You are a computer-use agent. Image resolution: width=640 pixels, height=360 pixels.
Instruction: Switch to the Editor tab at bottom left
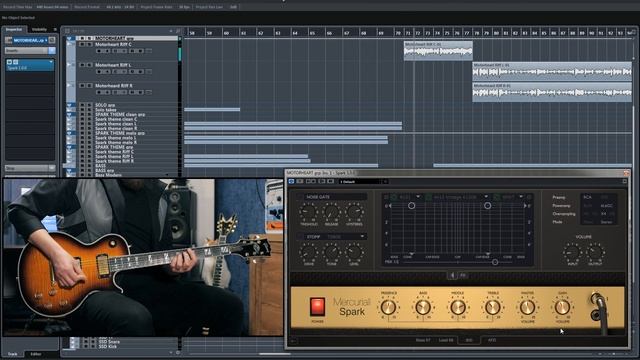(x=36, y=354)
